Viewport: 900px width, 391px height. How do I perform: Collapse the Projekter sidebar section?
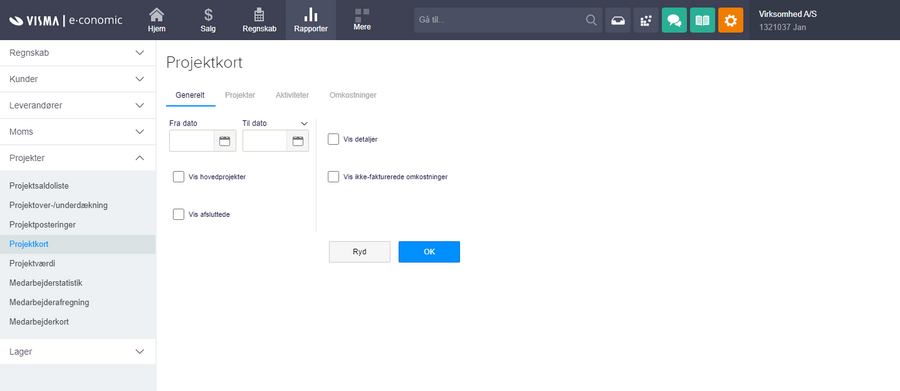[77, 158]
